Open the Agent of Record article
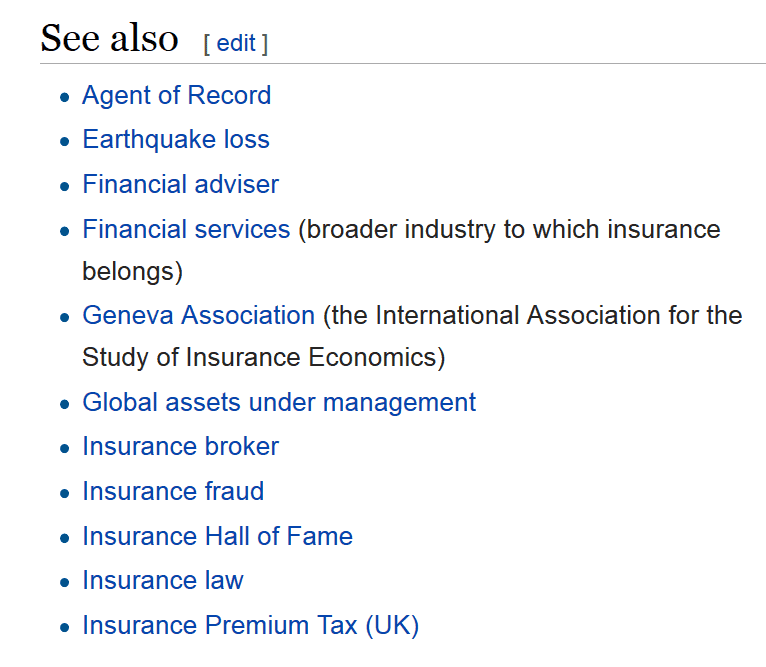Image resolution: width=766 pixels, height=667 pixels. click(x=176, y=95)
